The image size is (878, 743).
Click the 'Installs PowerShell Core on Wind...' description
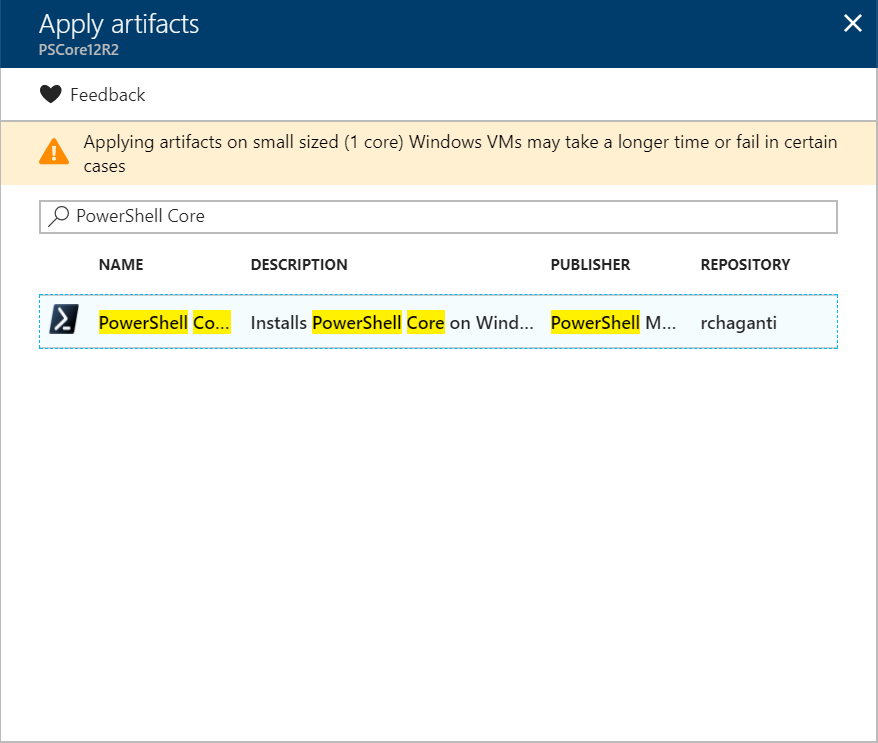coord(391,323)
